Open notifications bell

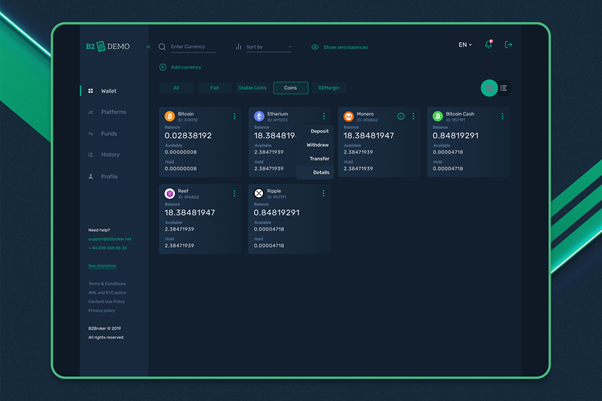pos(488,45)
